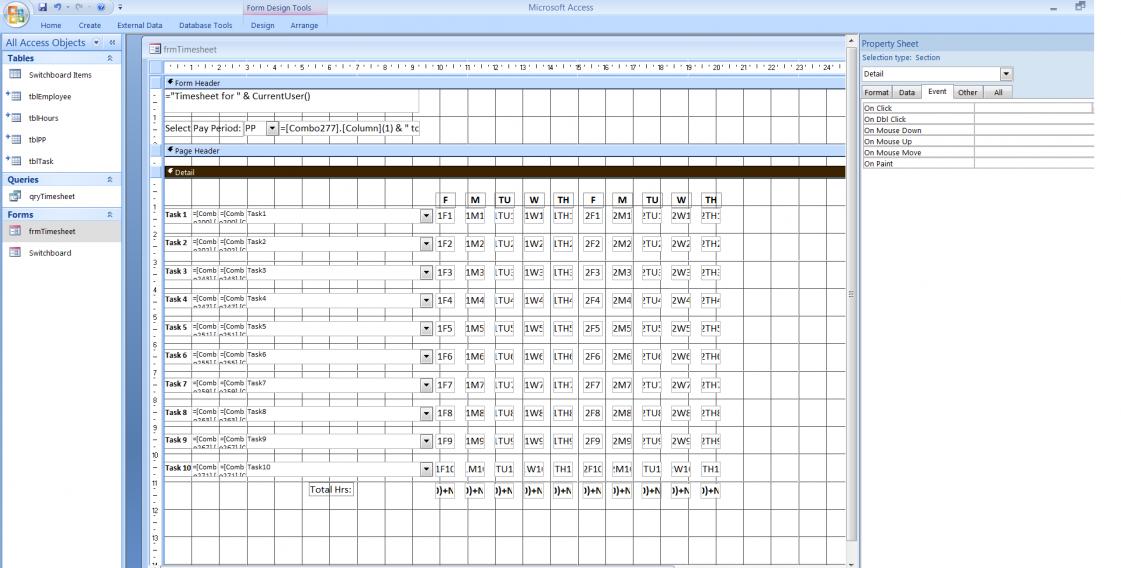Switch to the Data property tab
The width and height of the screenshot is (1121, 568).
[x=907, y=92]
